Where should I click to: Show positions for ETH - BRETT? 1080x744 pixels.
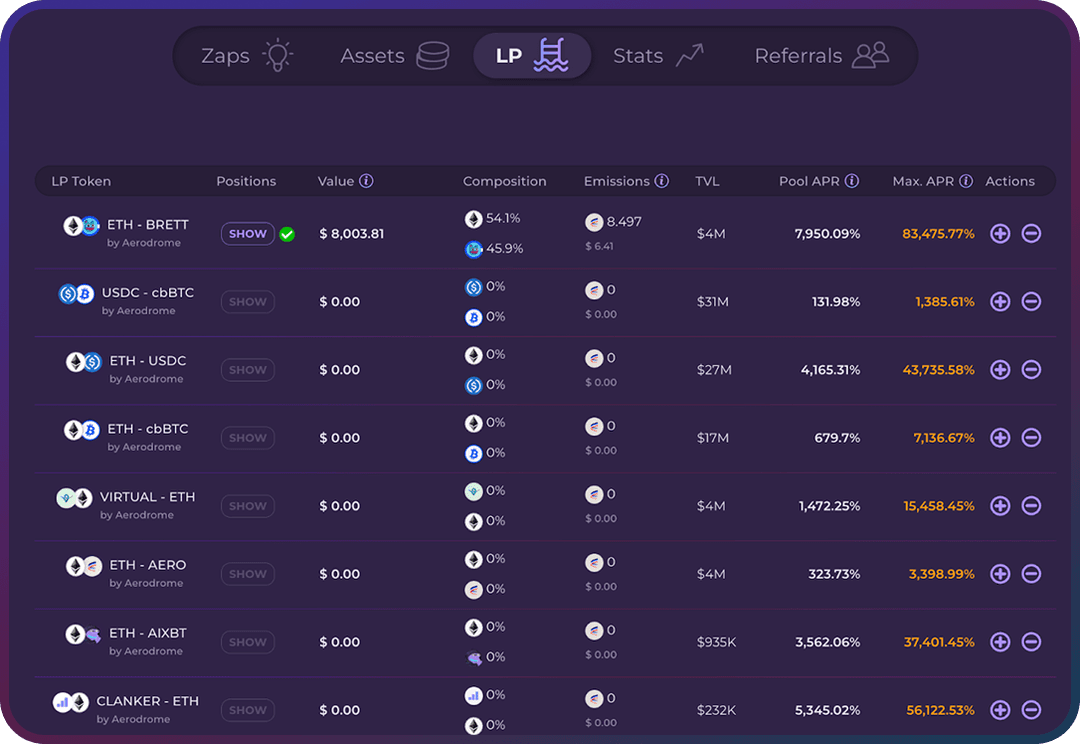tap(247, 234)
